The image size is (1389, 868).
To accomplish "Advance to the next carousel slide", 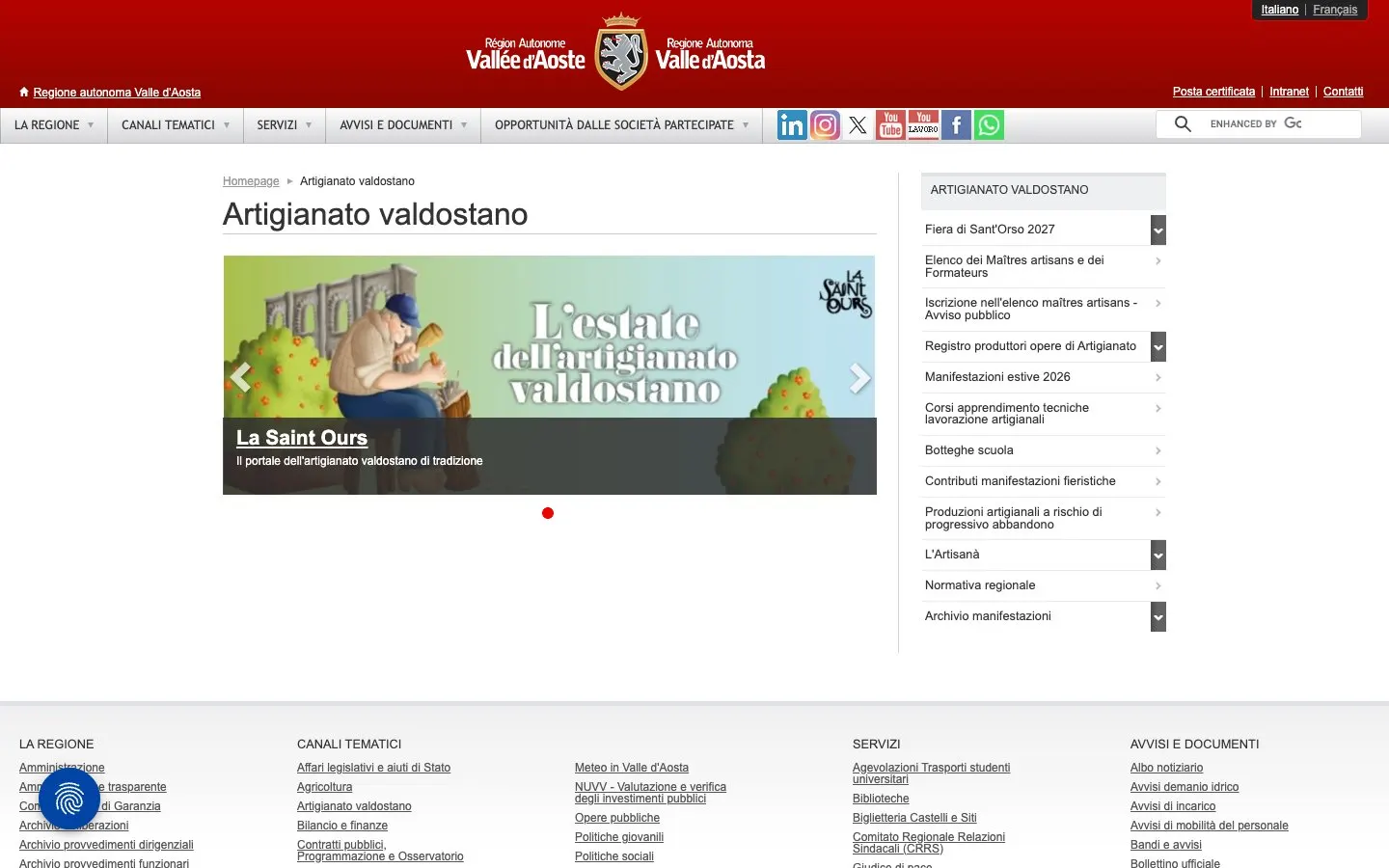I will [859, 377].
